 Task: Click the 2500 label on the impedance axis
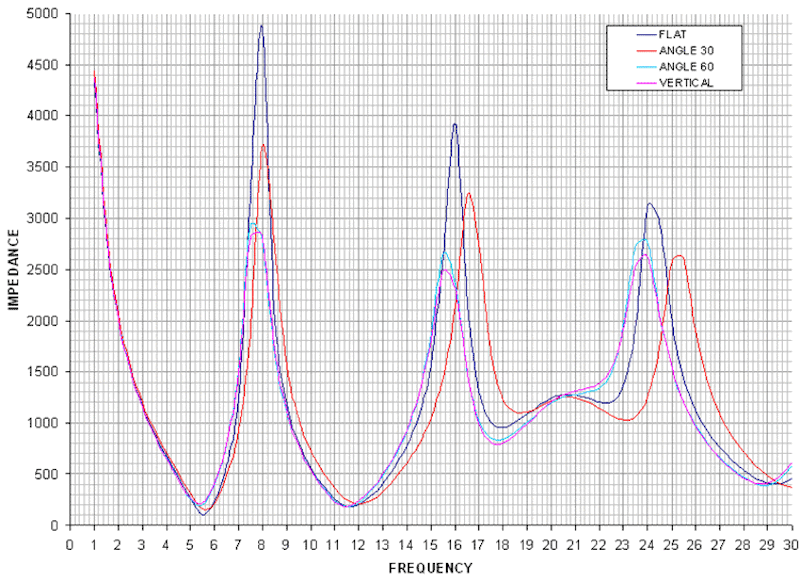pyautogui.click(x=41, y=270)
